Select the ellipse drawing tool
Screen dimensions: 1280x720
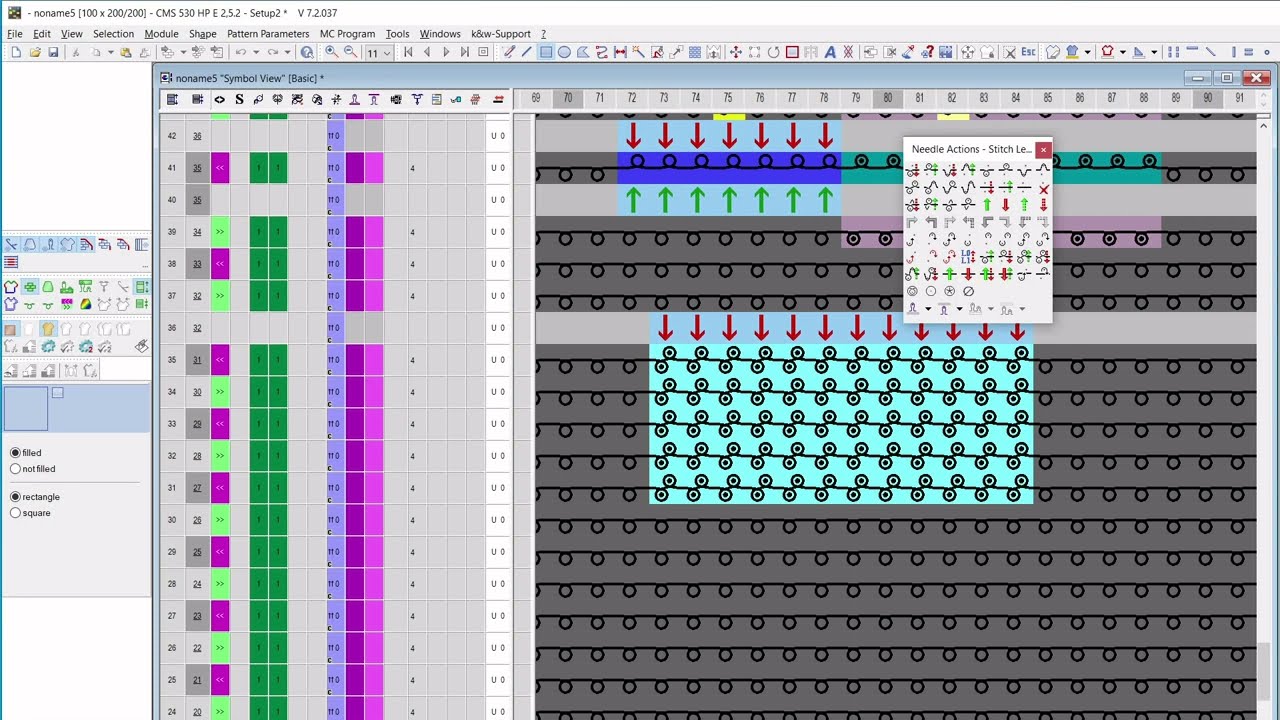(564, 52)
